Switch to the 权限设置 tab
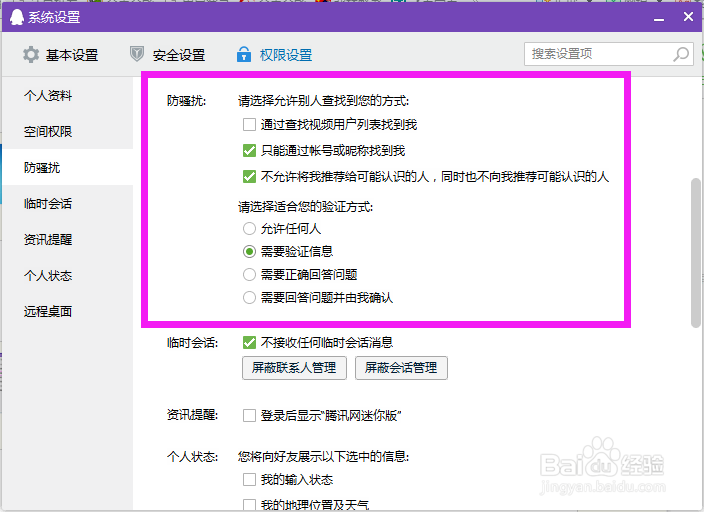 click(x=274, y=55)
